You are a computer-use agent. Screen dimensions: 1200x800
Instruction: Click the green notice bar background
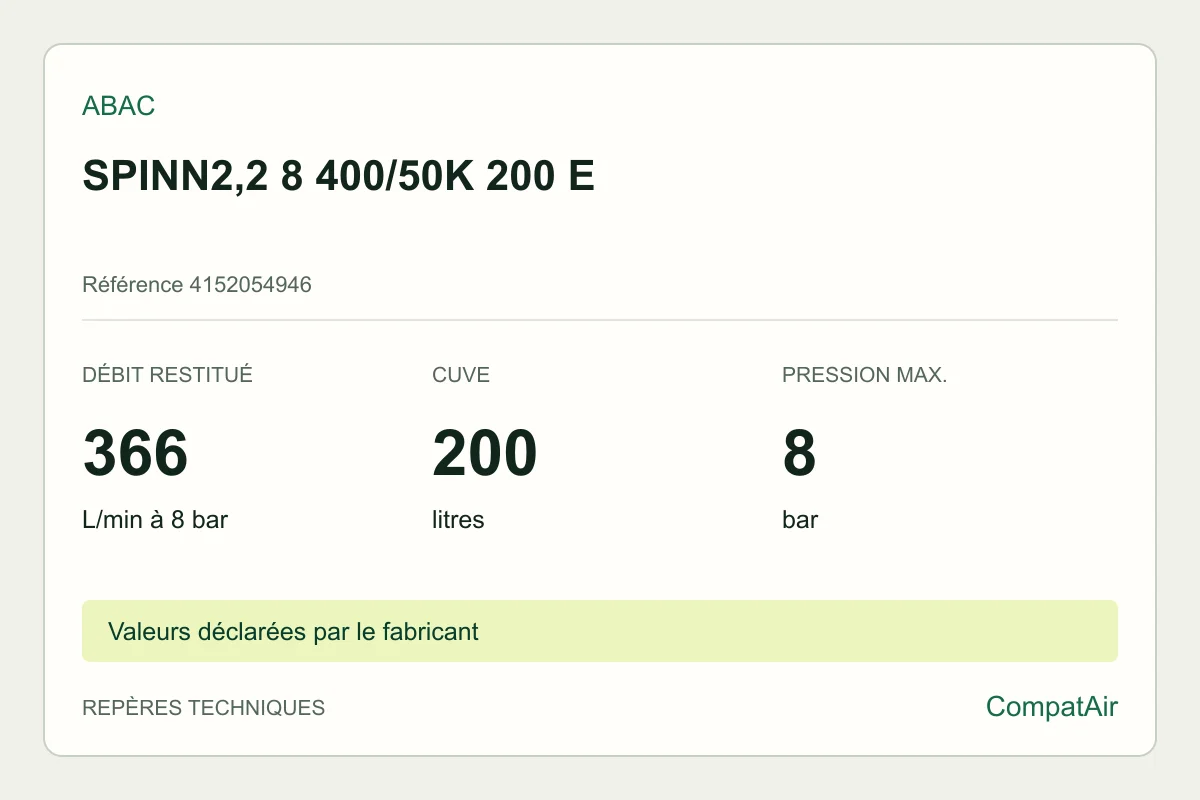click(x=800, y=631)
